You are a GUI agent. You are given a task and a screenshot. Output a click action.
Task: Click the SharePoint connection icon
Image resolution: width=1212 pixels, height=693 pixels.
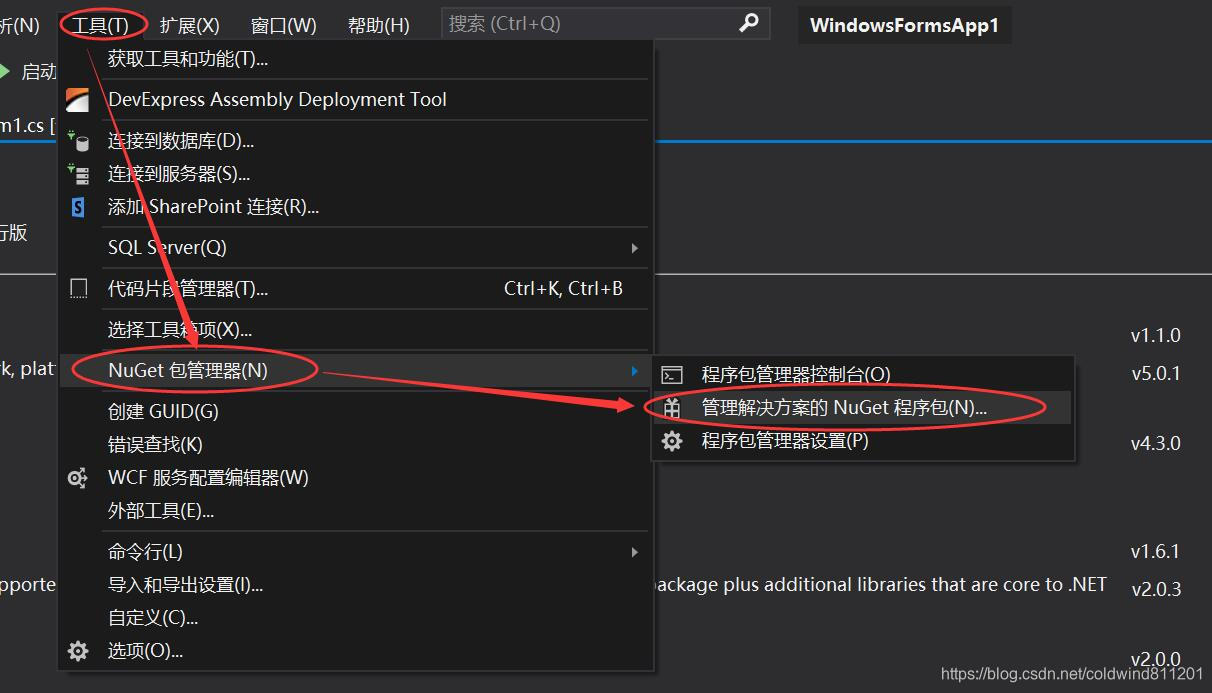pyautogui.click(x=78, y=207)
